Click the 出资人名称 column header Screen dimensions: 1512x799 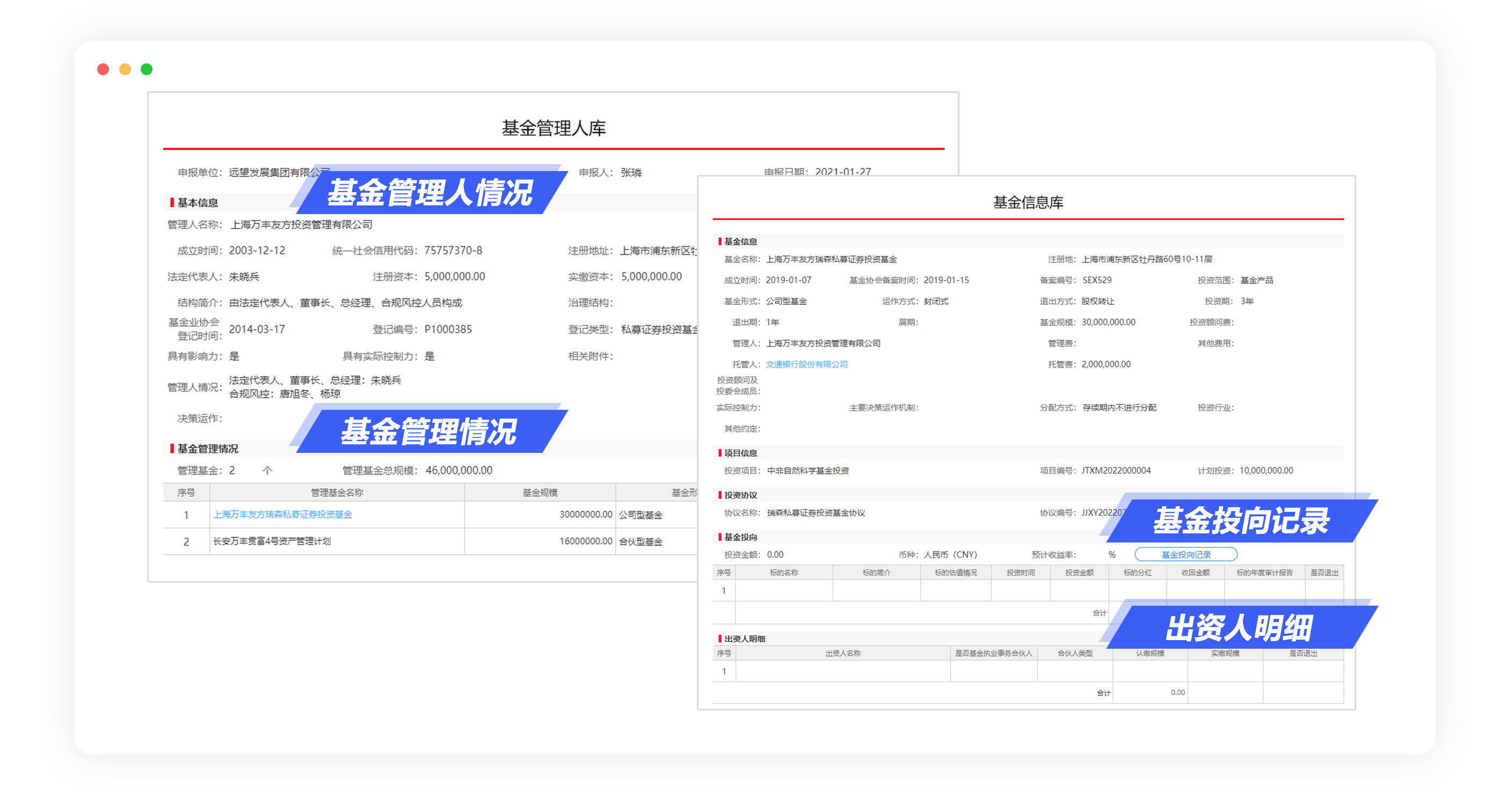point(843,653)
